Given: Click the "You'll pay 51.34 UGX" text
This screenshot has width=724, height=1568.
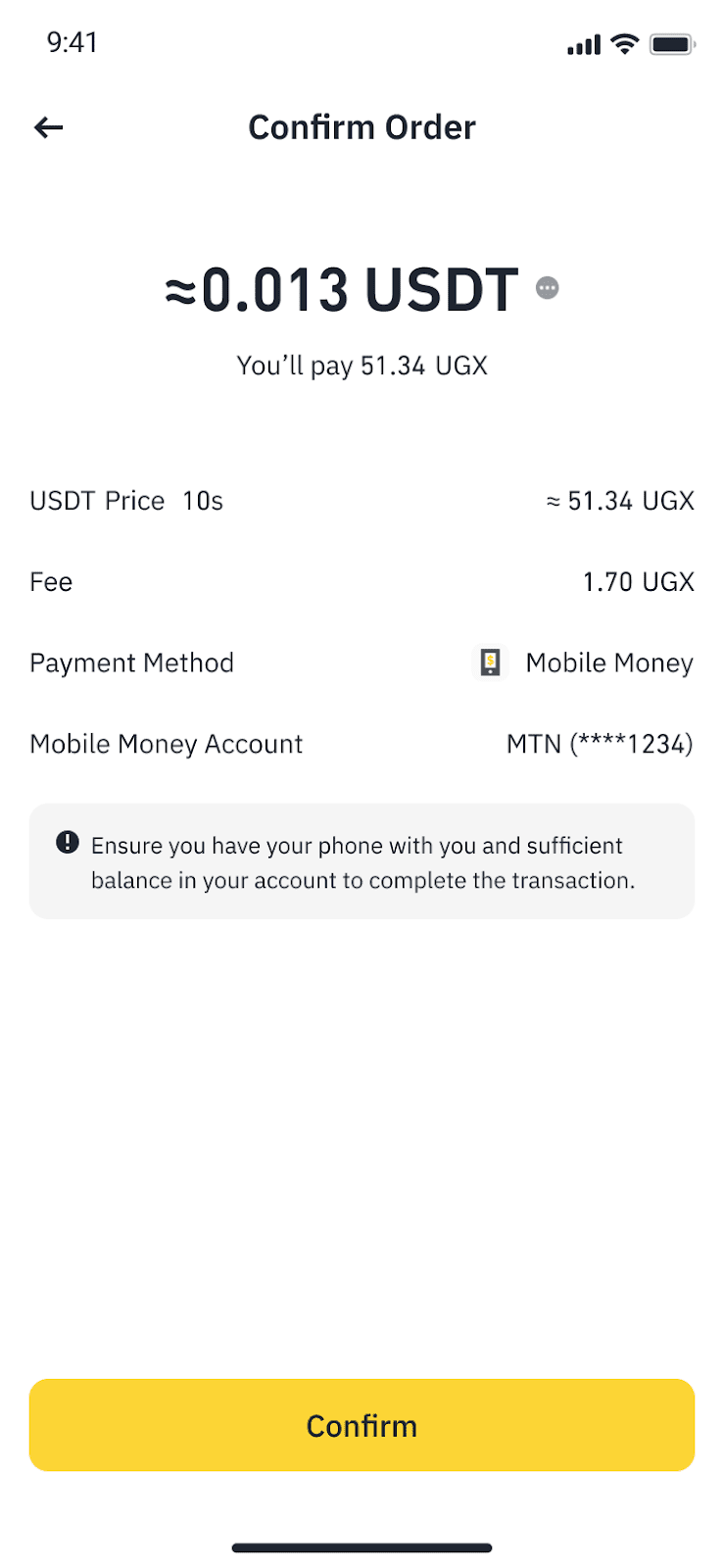Looking at the screenshot, I should (x=362, y=367).
